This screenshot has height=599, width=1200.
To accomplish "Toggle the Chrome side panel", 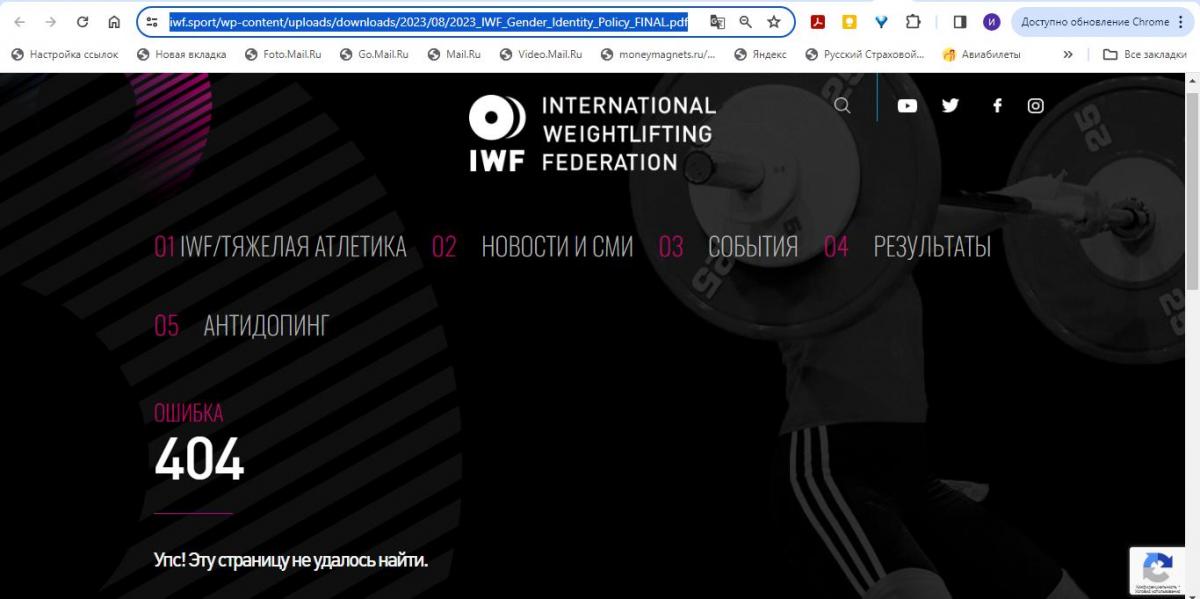I will (x=959, y=22).
